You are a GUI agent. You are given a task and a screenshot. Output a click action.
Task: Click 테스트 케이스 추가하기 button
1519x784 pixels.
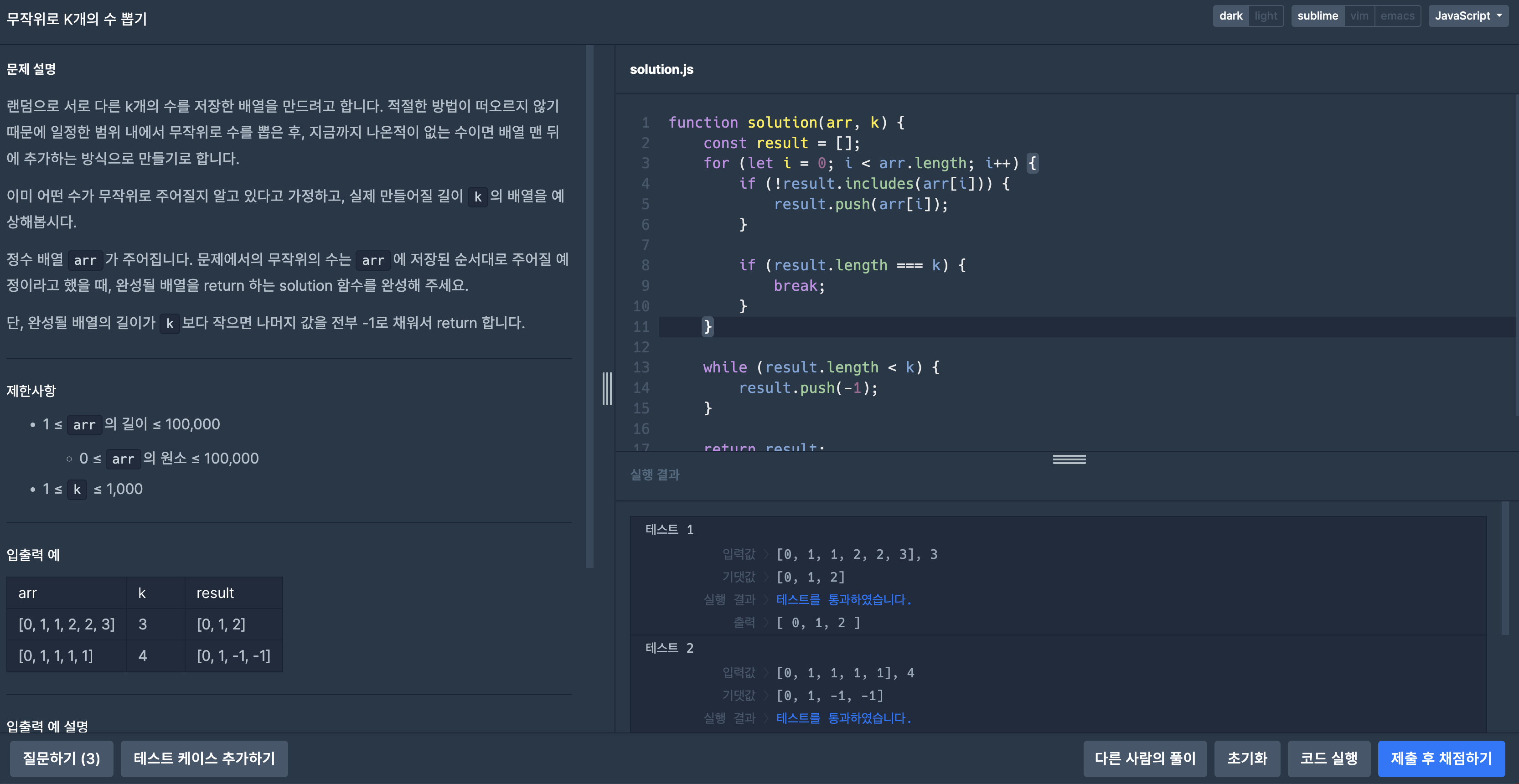[204, 758]
